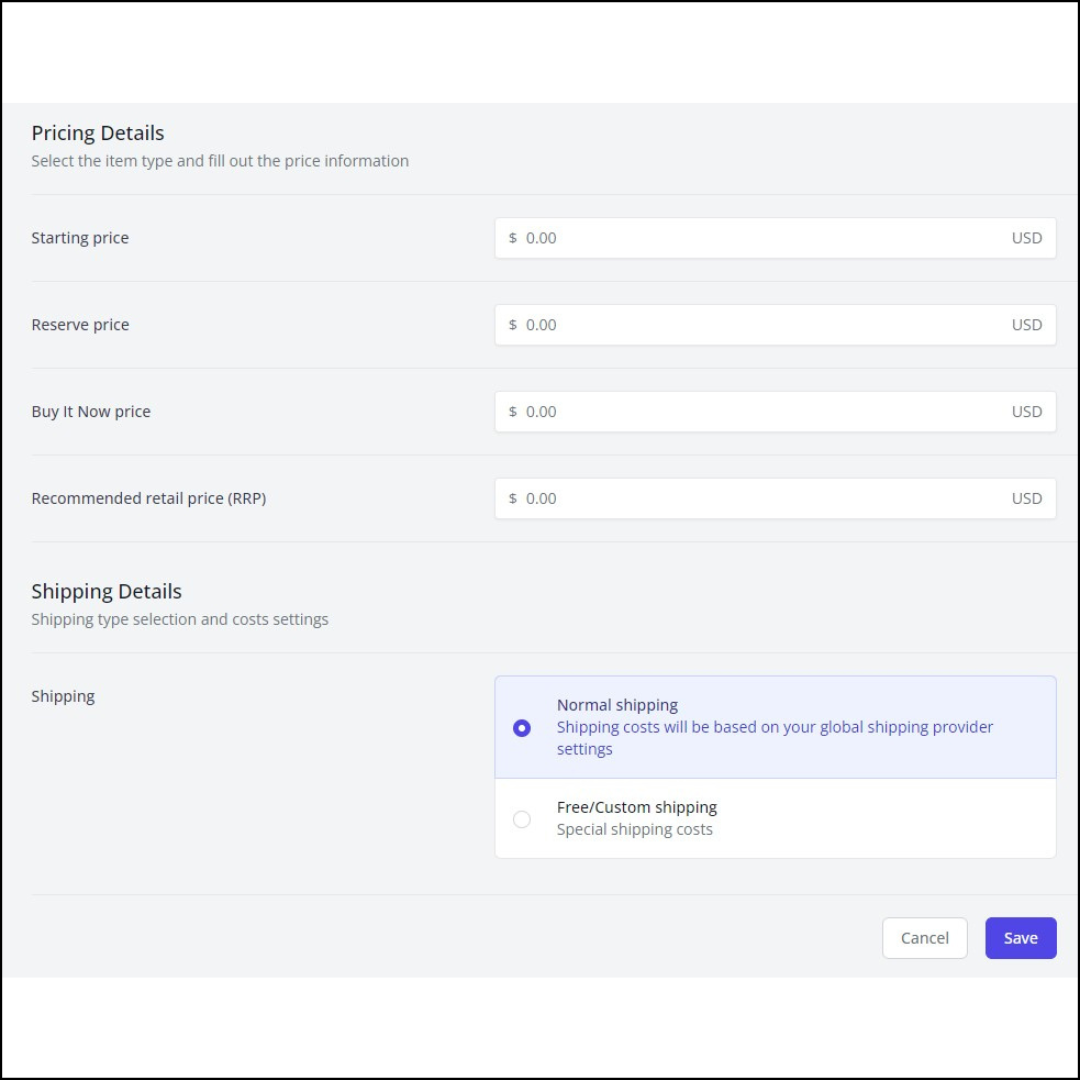Click the Save button

pos(1020,937)
